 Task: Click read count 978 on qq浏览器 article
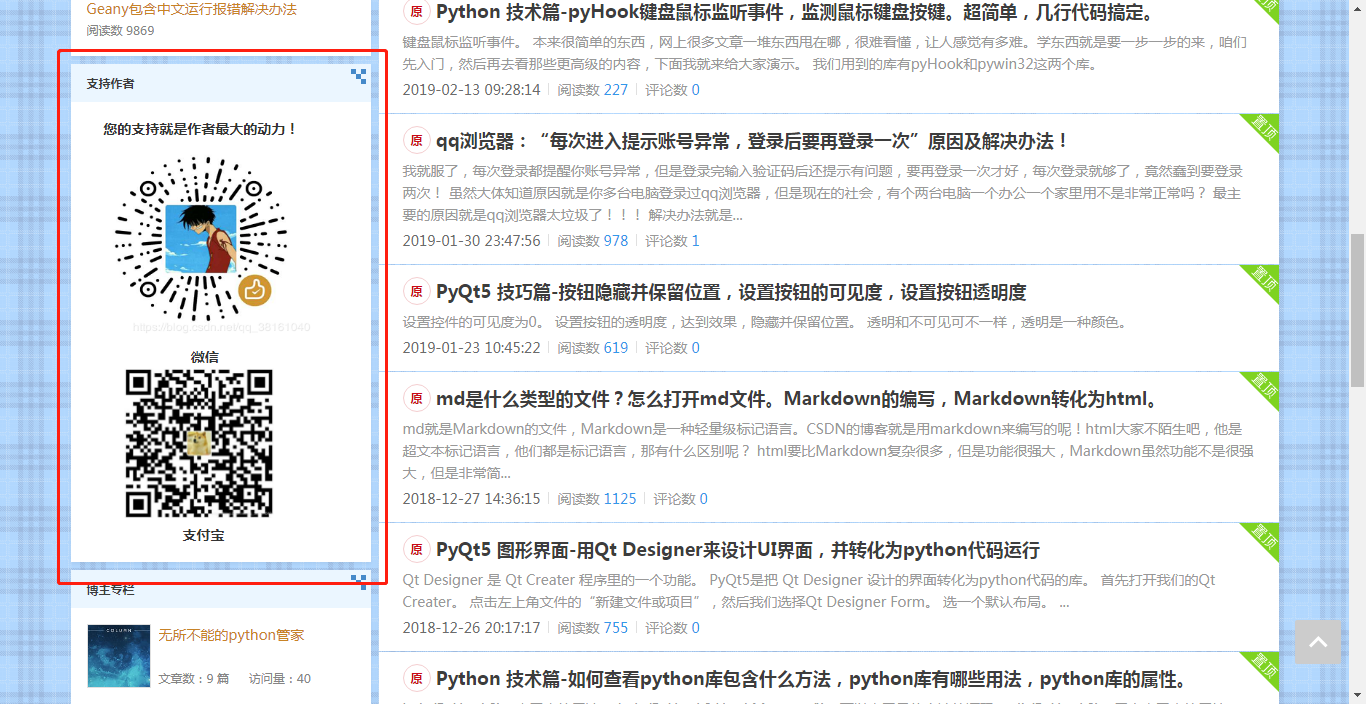(x=616, y=241)
